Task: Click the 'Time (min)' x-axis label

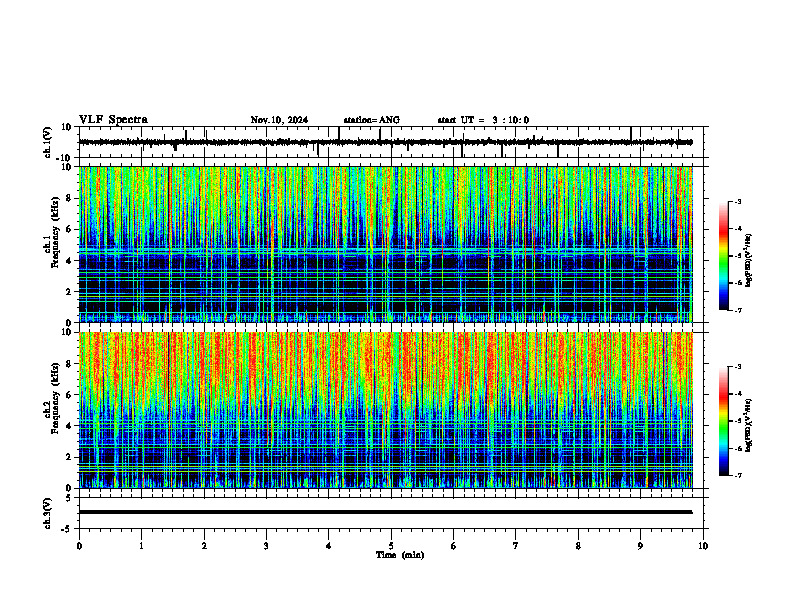Action: (x=400, y=555)
